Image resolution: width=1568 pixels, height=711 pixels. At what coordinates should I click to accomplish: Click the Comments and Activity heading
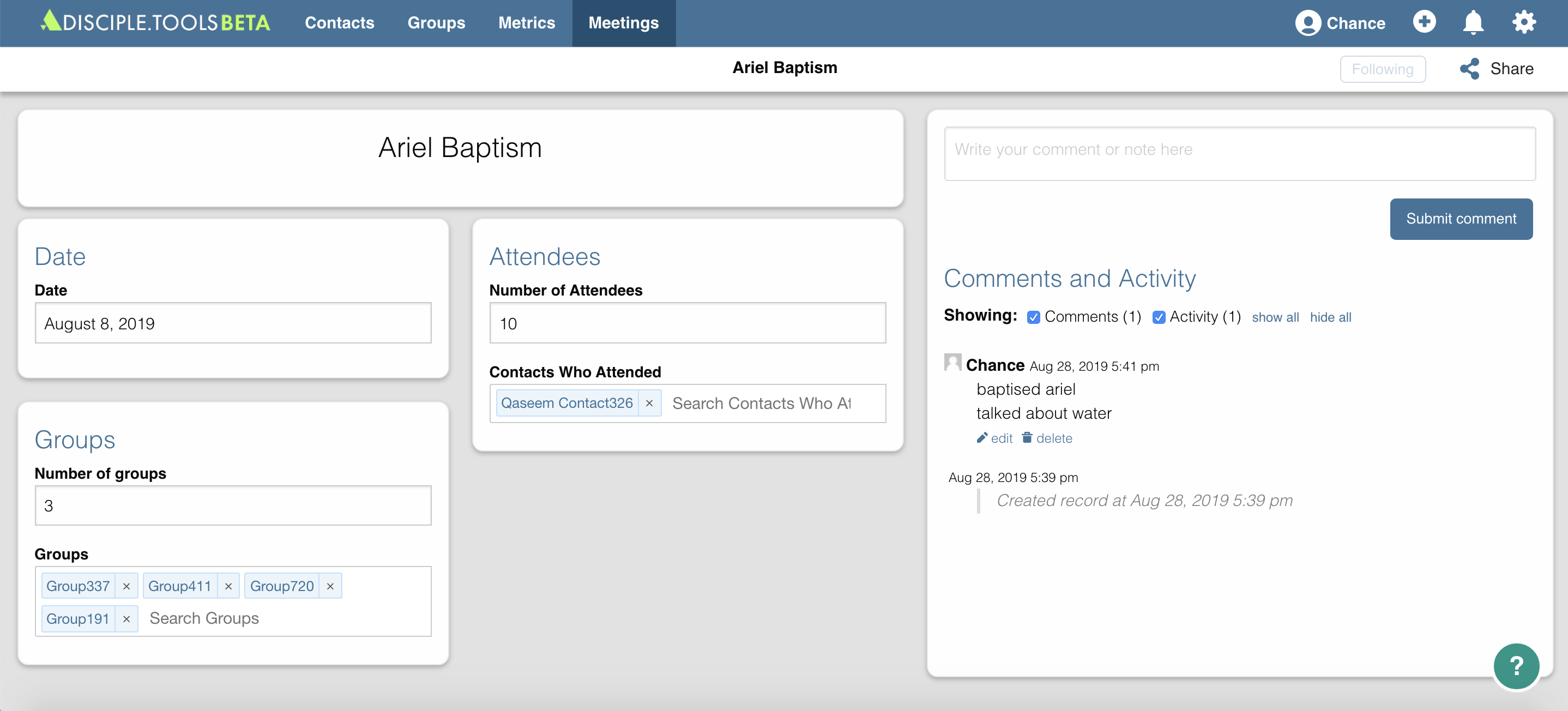(1070, 279)
